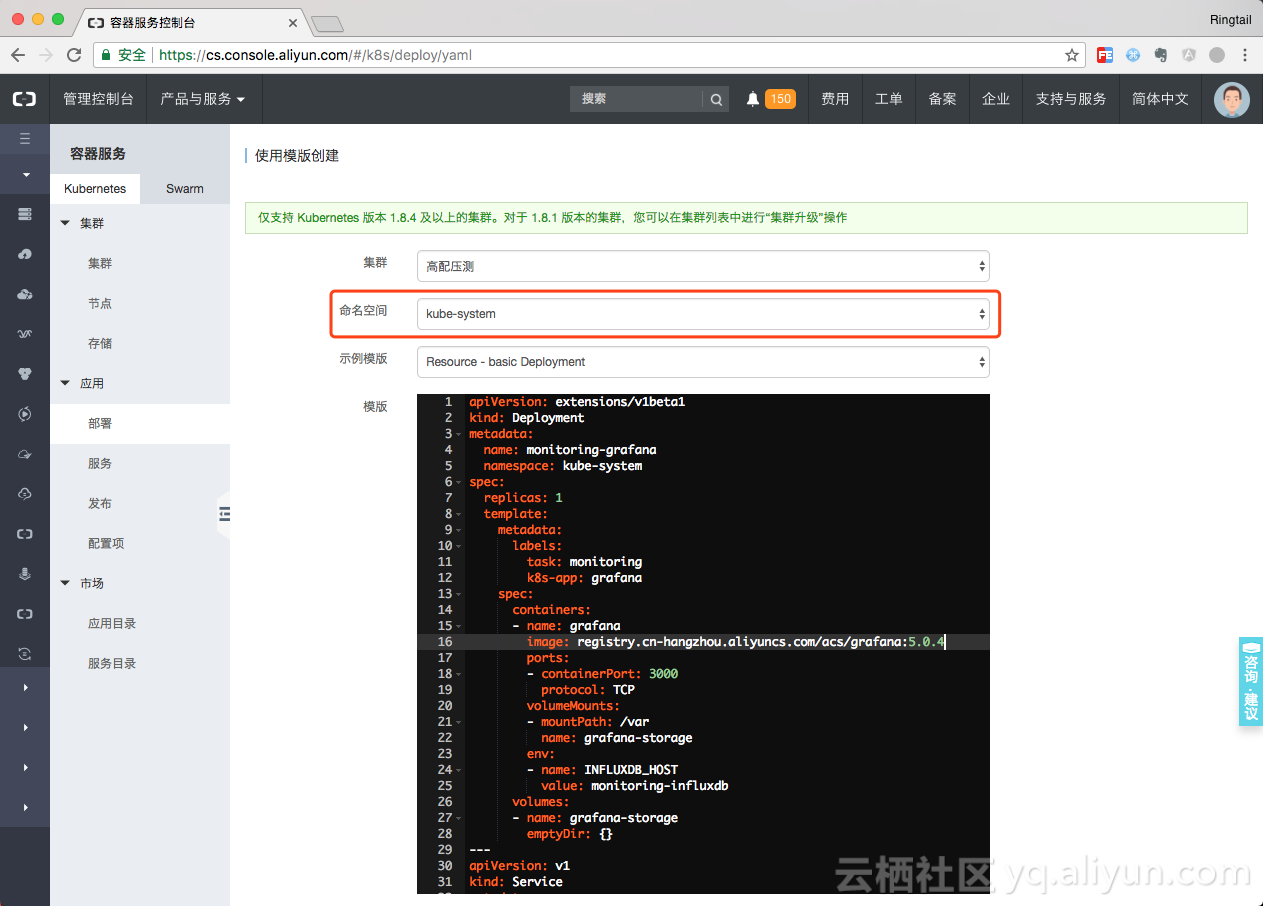Viewport: 1263px width, 906px height.
Task: Click the server stack icon in sidebar
Action: click(x=25, y=214)
